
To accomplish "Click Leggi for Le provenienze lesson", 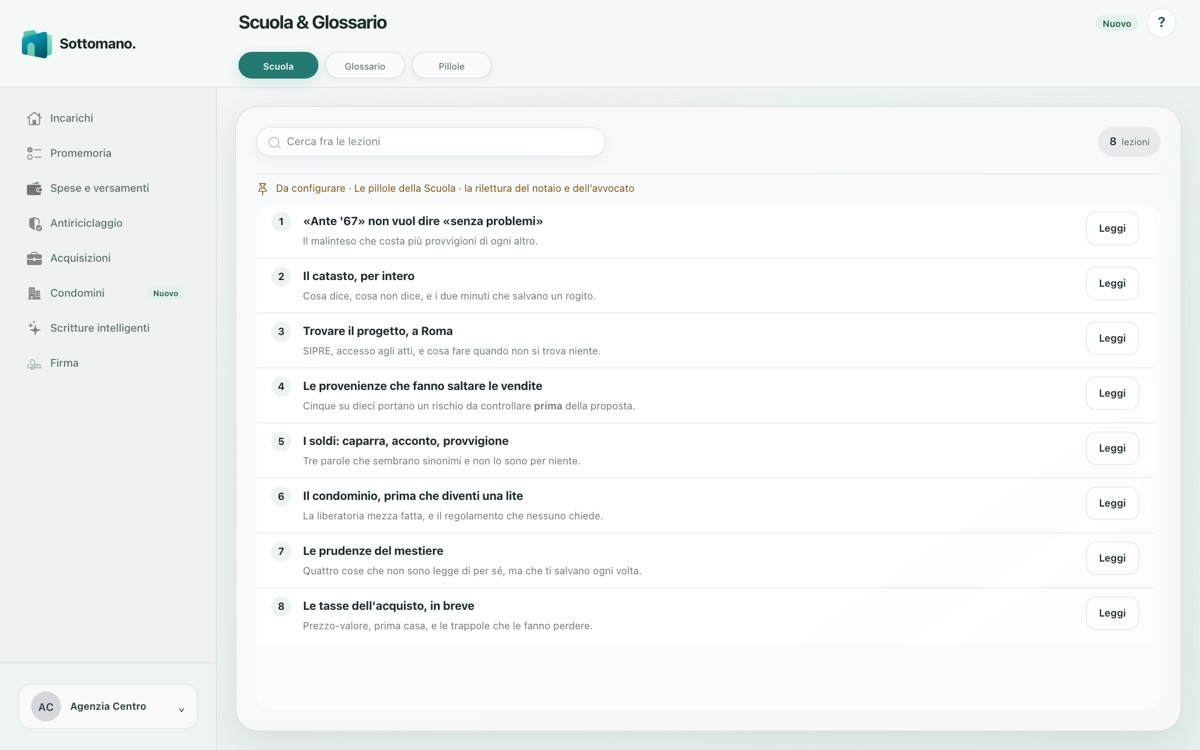I will pos(1112,393).
